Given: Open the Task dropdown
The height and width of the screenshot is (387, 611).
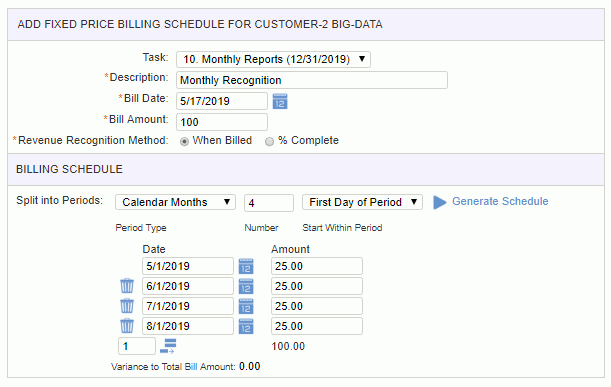Looking at the screenshot, I should click(x=273, y=59).
